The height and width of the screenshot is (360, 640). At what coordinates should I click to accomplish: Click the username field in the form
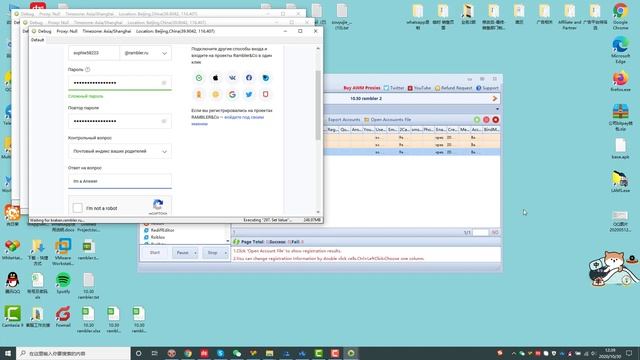tap(94, 53)
